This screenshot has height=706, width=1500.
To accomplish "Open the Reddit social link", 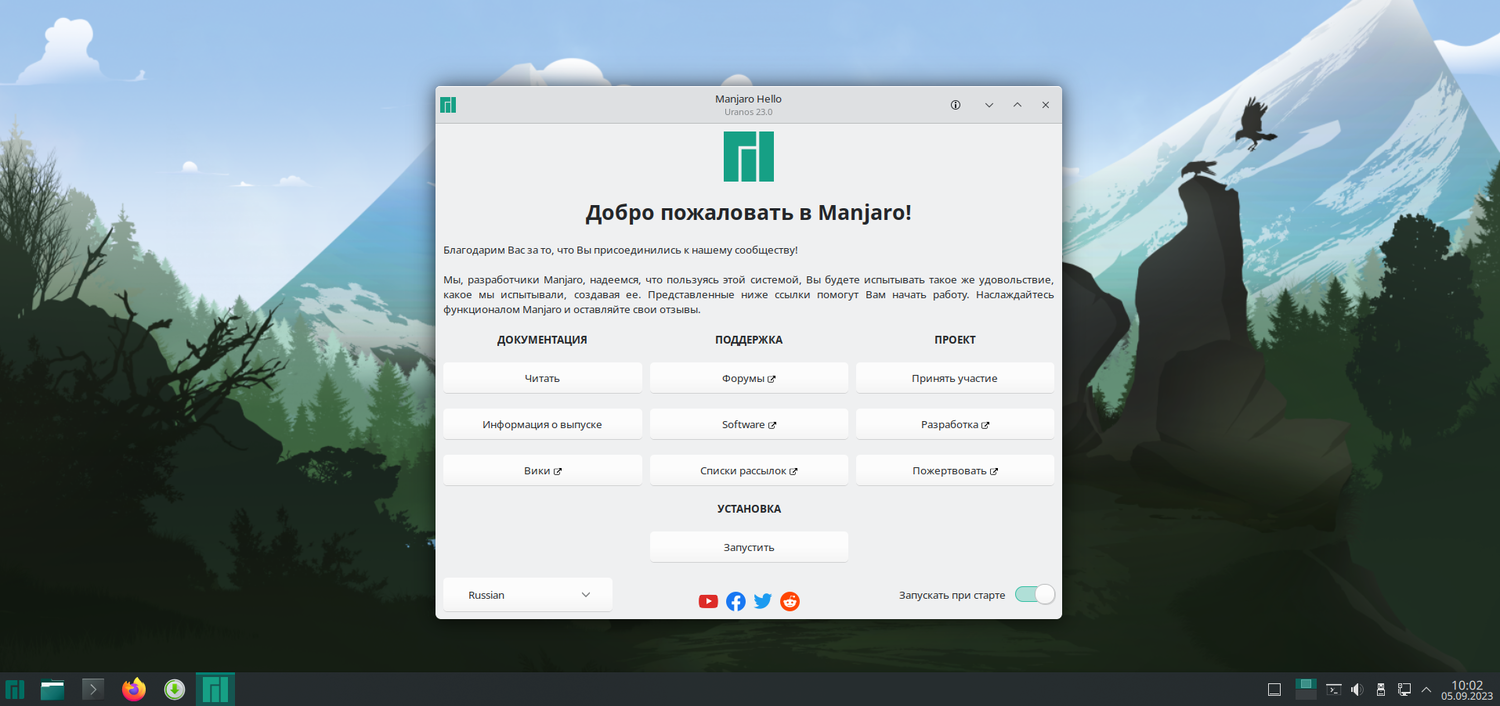I will (x=790, y=601).
